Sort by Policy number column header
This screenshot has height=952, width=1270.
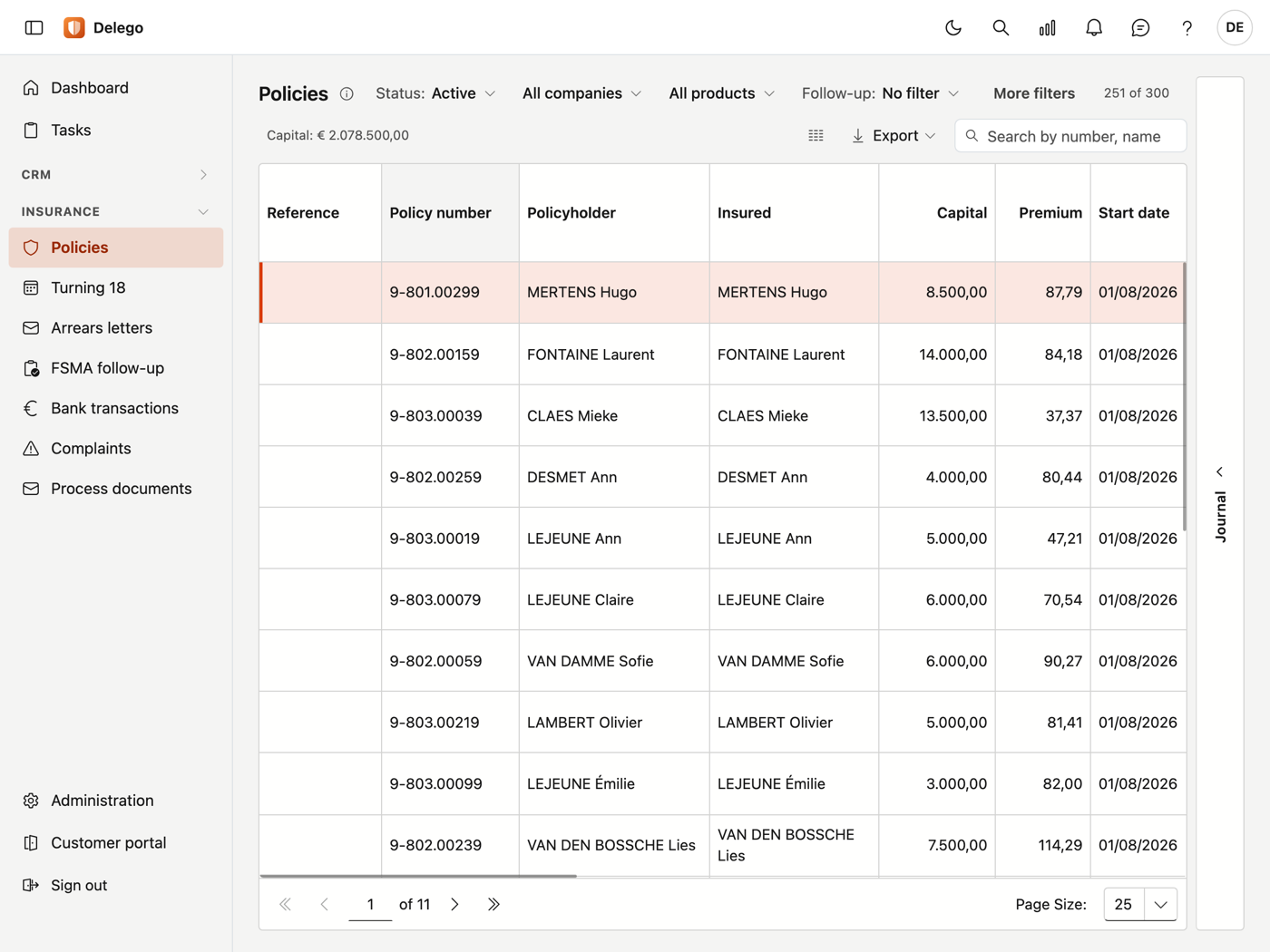[450, 213]
